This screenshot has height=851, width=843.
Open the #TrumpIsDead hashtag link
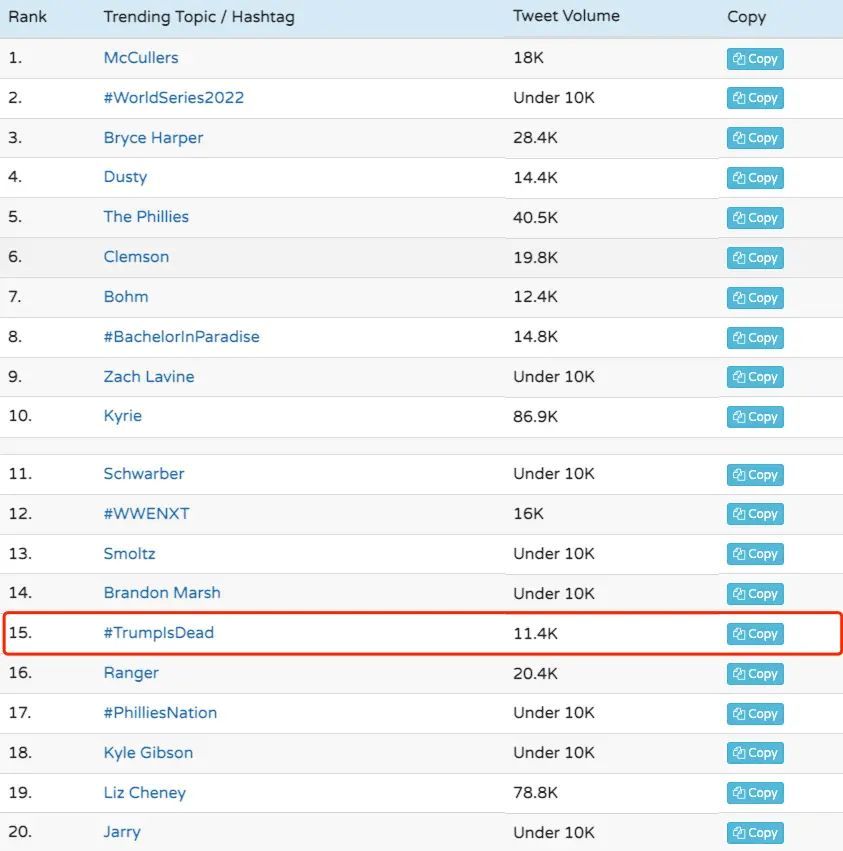[x=159, y=633]
